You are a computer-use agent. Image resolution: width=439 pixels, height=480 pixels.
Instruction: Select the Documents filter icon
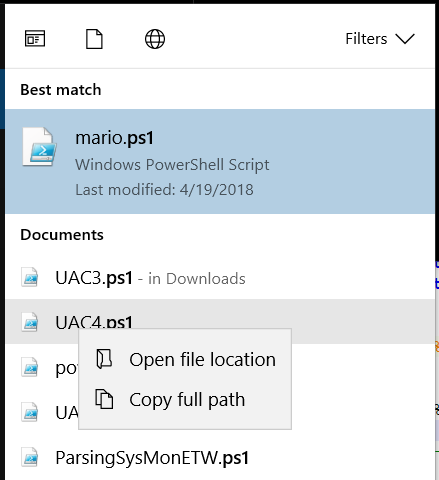[x=94, y=39]
